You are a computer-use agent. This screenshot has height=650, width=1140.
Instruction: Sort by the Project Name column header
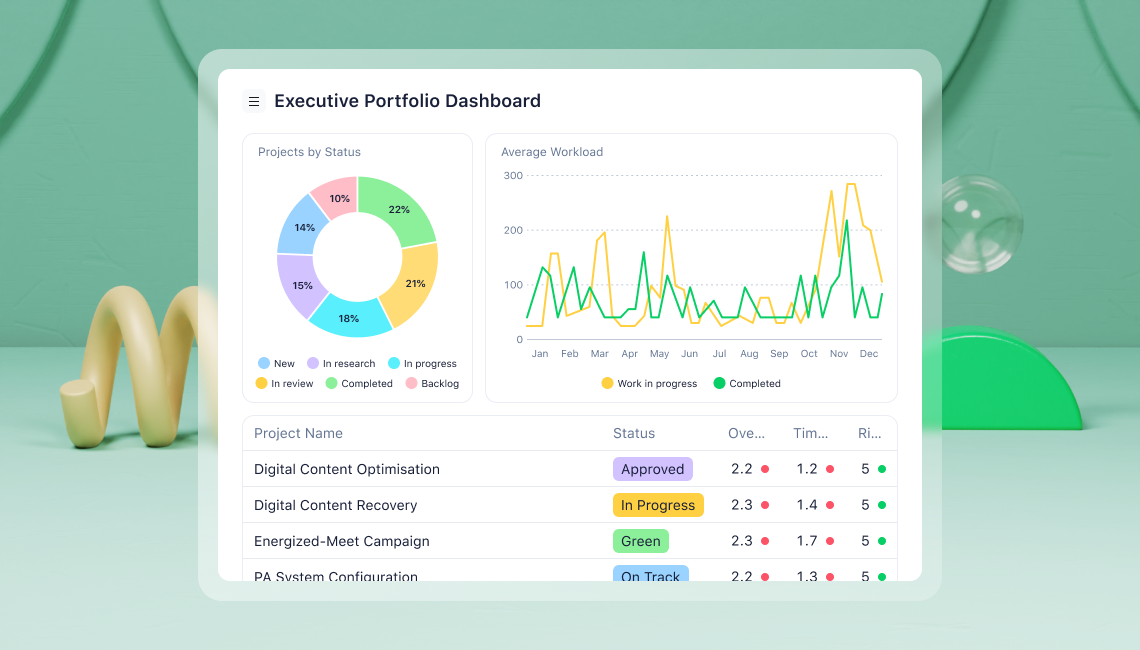click(298, 433)
